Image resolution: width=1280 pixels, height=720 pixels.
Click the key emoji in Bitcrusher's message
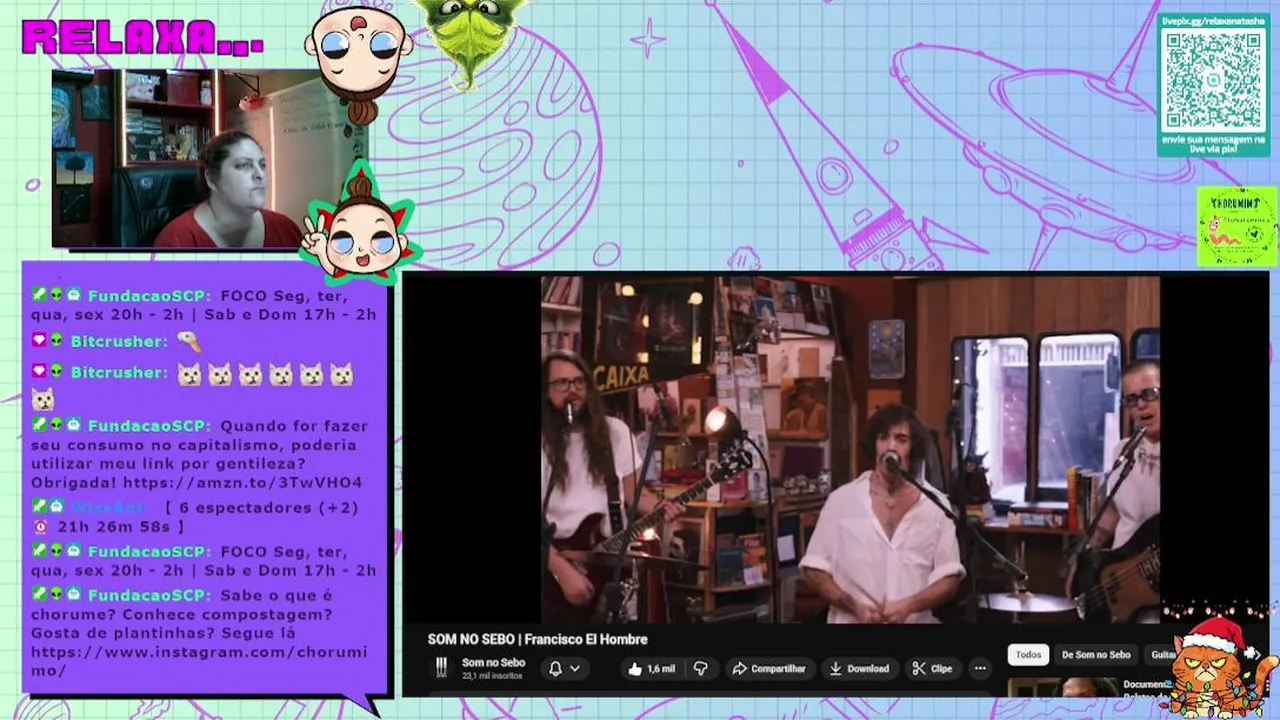click(188, 342)
